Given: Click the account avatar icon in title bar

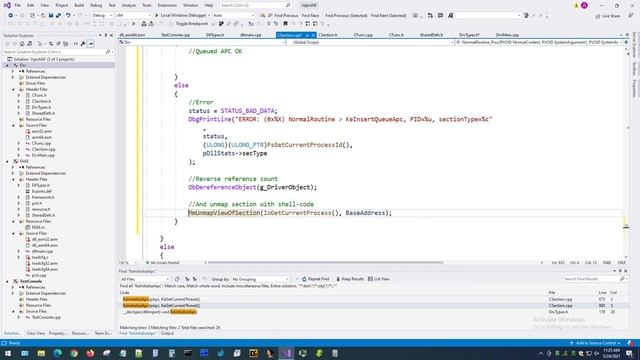Looking at the screenshot, I should (584, 5).
